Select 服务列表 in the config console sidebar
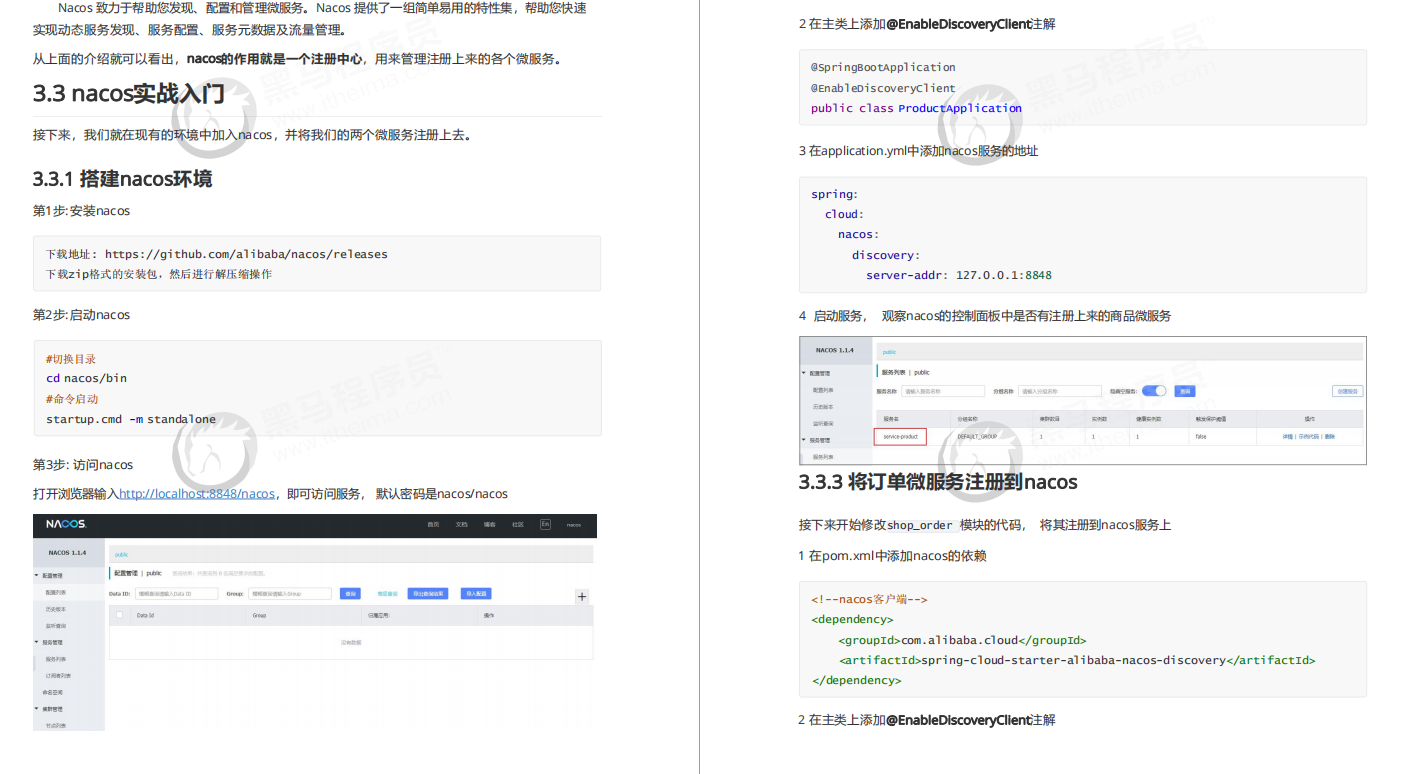1406x774 pixels. coord(56,659)
